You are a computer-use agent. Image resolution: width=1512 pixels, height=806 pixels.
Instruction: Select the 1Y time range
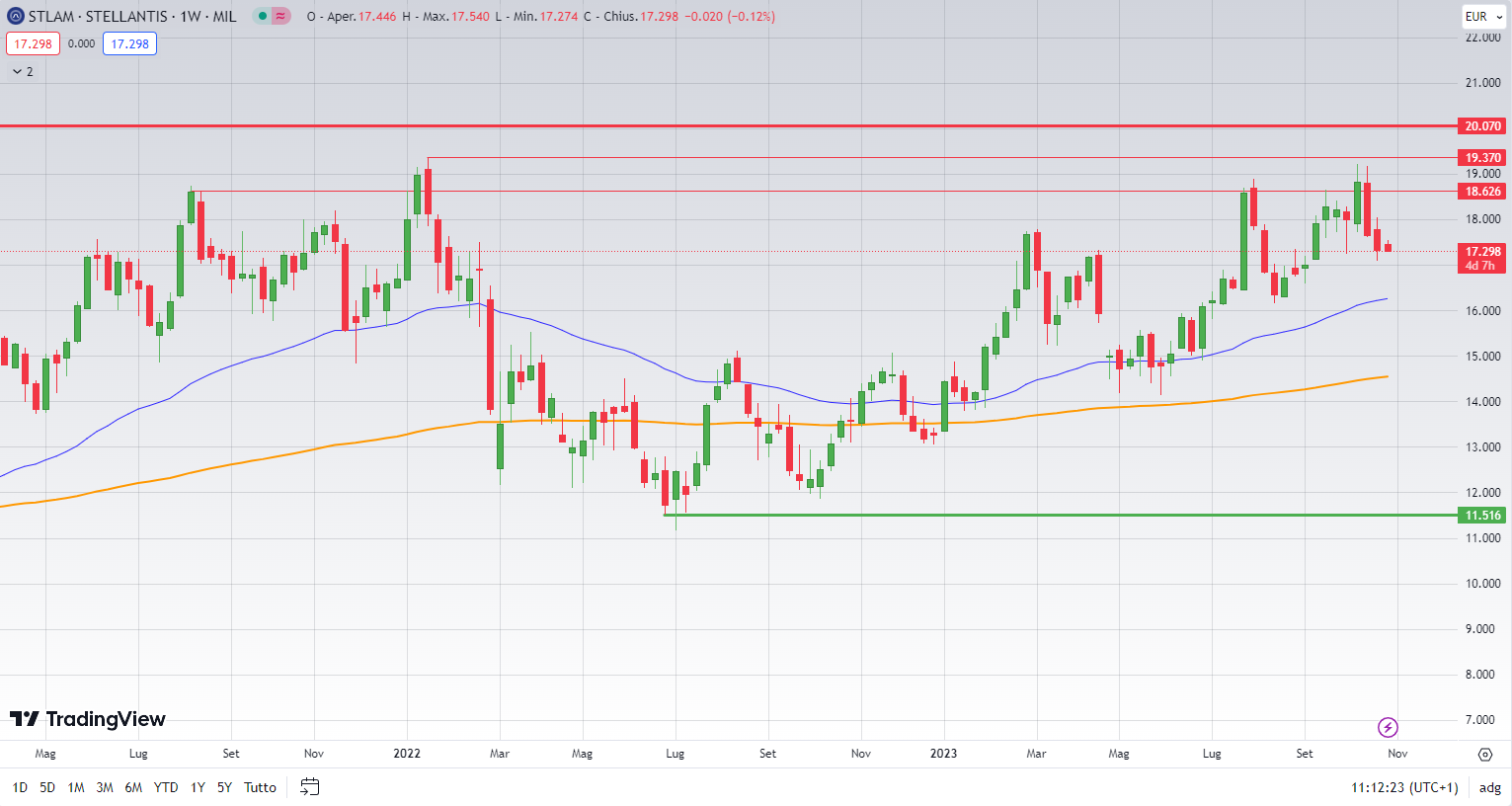(x=198, y=787)
